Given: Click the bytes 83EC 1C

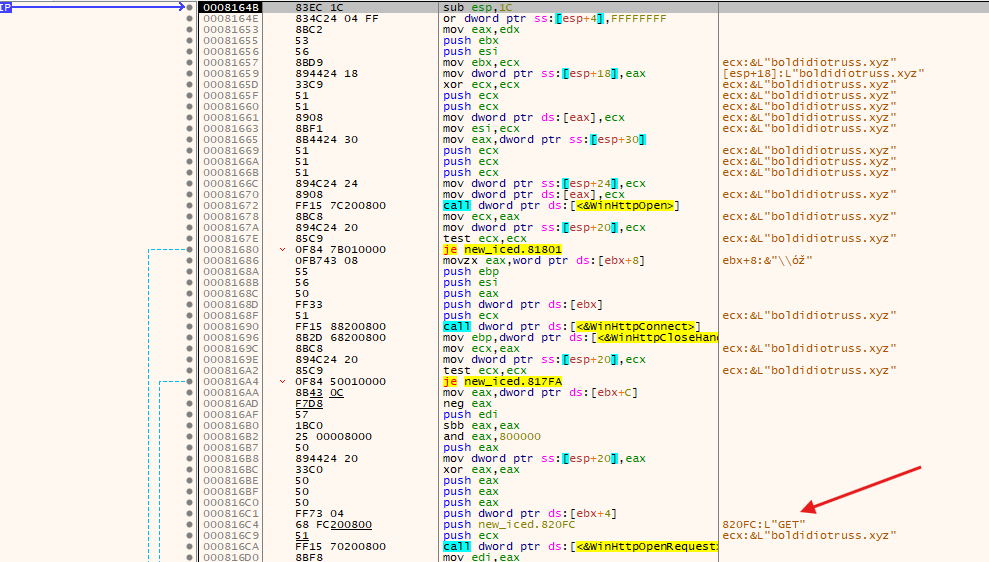Looking at the screenshot, I should [x=319, y=8].
